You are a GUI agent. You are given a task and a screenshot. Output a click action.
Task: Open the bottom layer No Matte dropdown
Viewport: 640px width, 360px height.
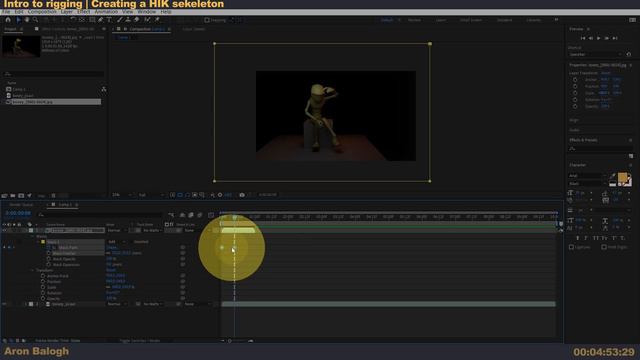pos(153,304)
